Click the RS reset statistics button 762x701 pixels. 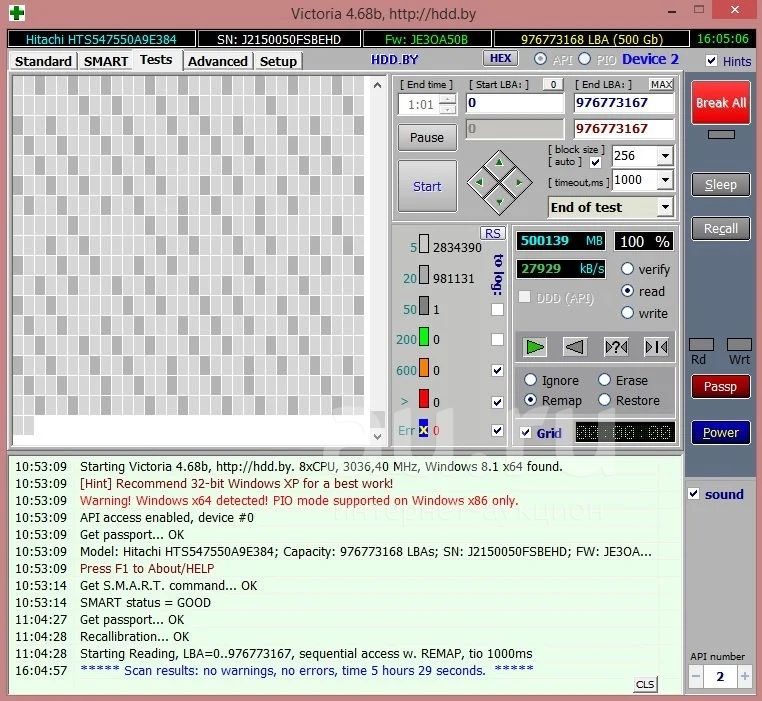pyautogui.click(x=492, y=233)
